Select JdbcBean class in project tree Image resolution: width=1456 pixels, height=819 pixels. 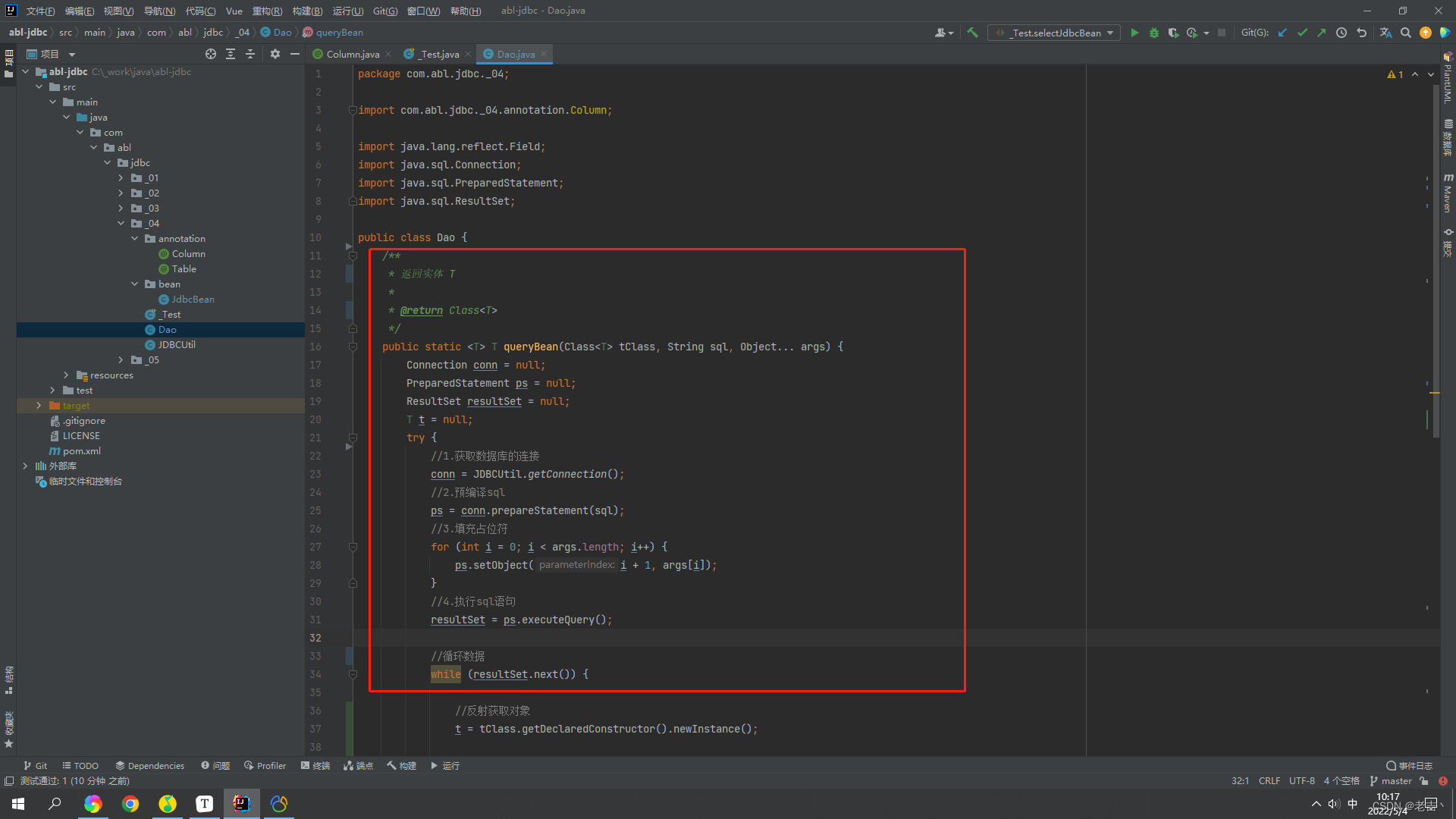click(193, 300)
